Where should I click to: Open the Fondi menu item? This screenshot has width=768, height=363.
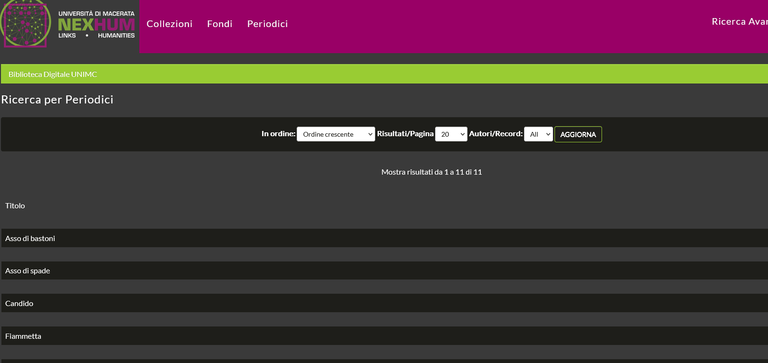(x=219, y=24)
